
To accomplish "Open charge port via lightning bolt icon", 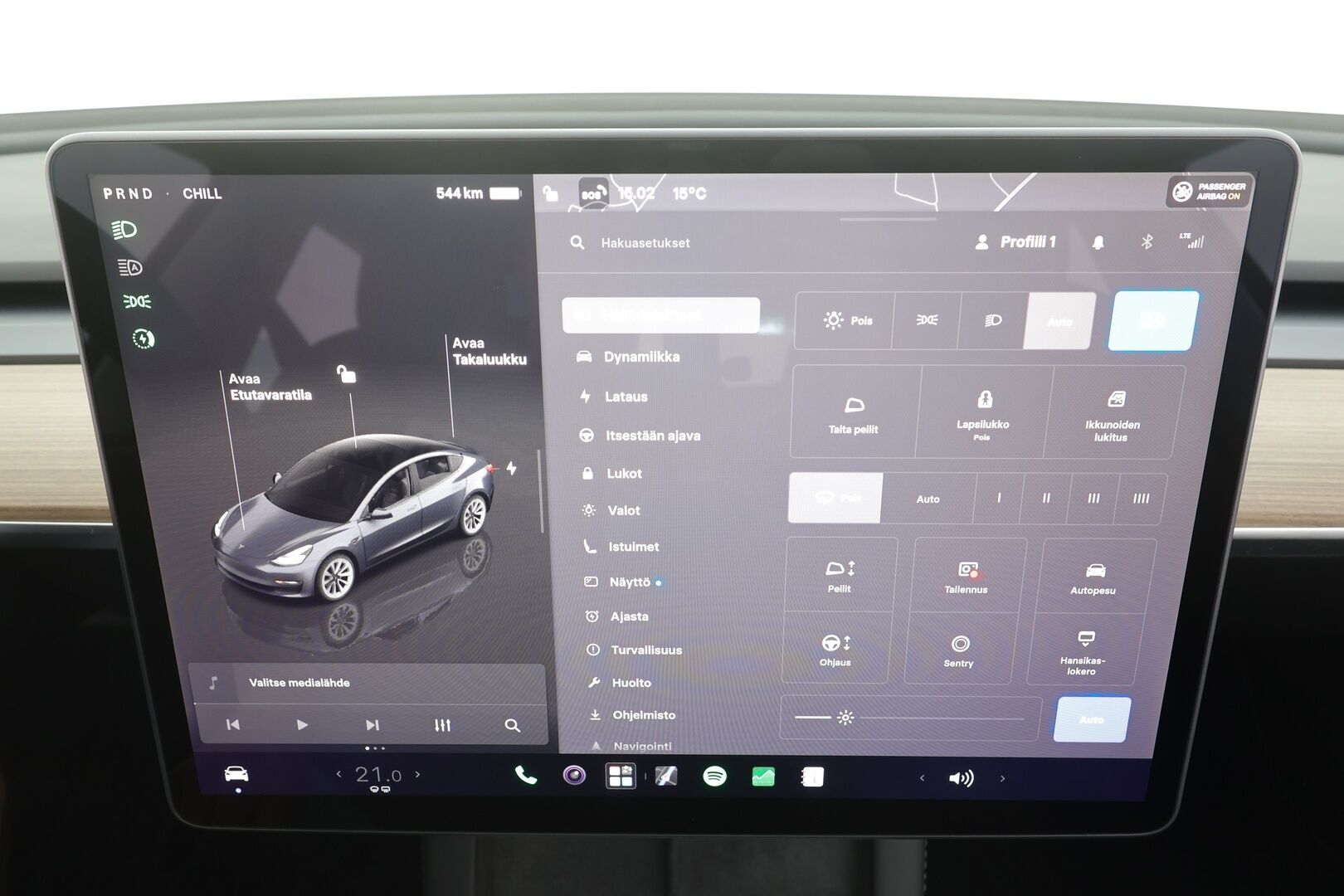I will tap(512, 468).
